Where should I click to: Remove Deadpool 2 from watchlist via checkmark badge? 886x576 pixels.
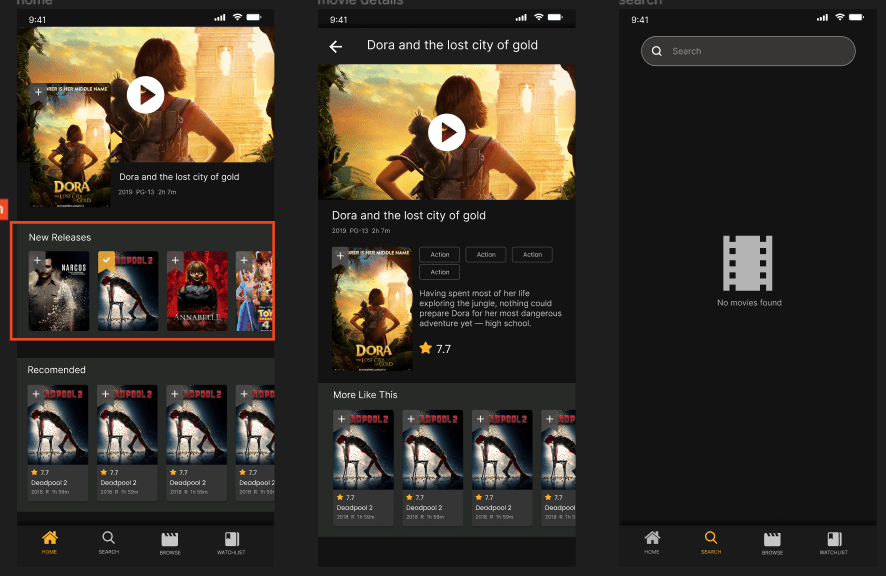(x=106, y=260)
